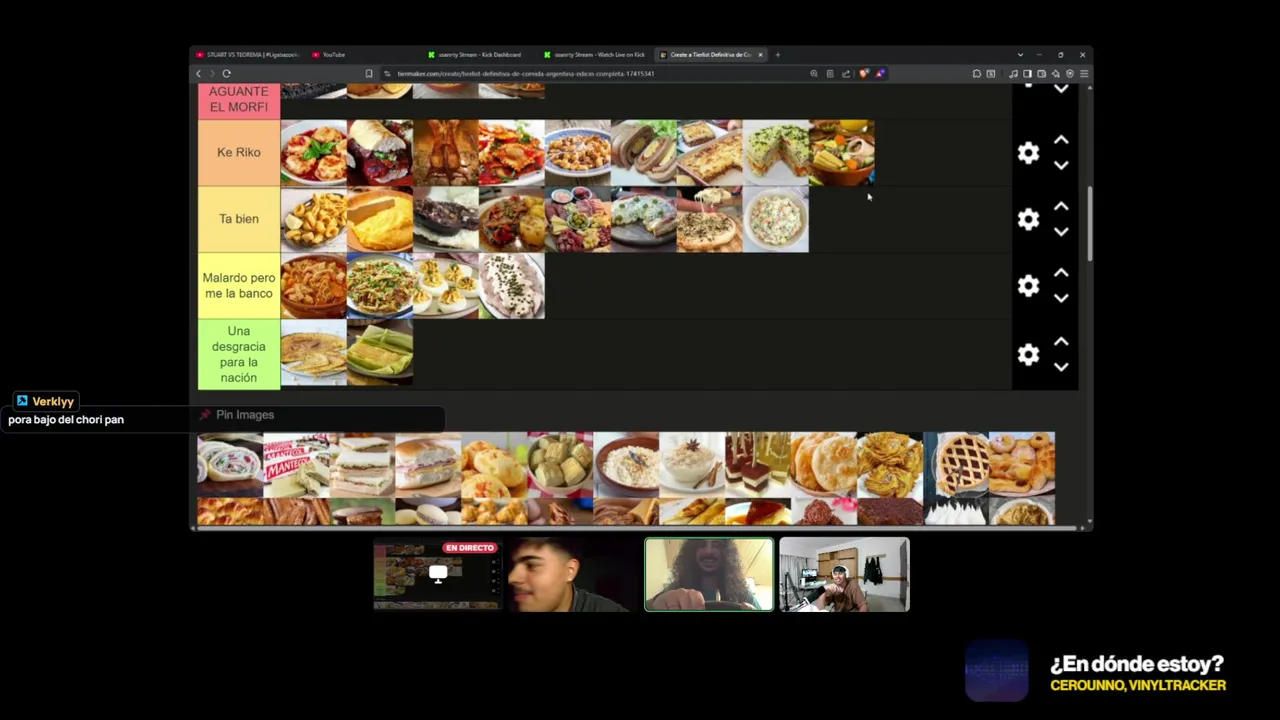Open settings gear for Ke Riko tier
Screen dimensions: 1280x720
click(x=1028, y=153)
